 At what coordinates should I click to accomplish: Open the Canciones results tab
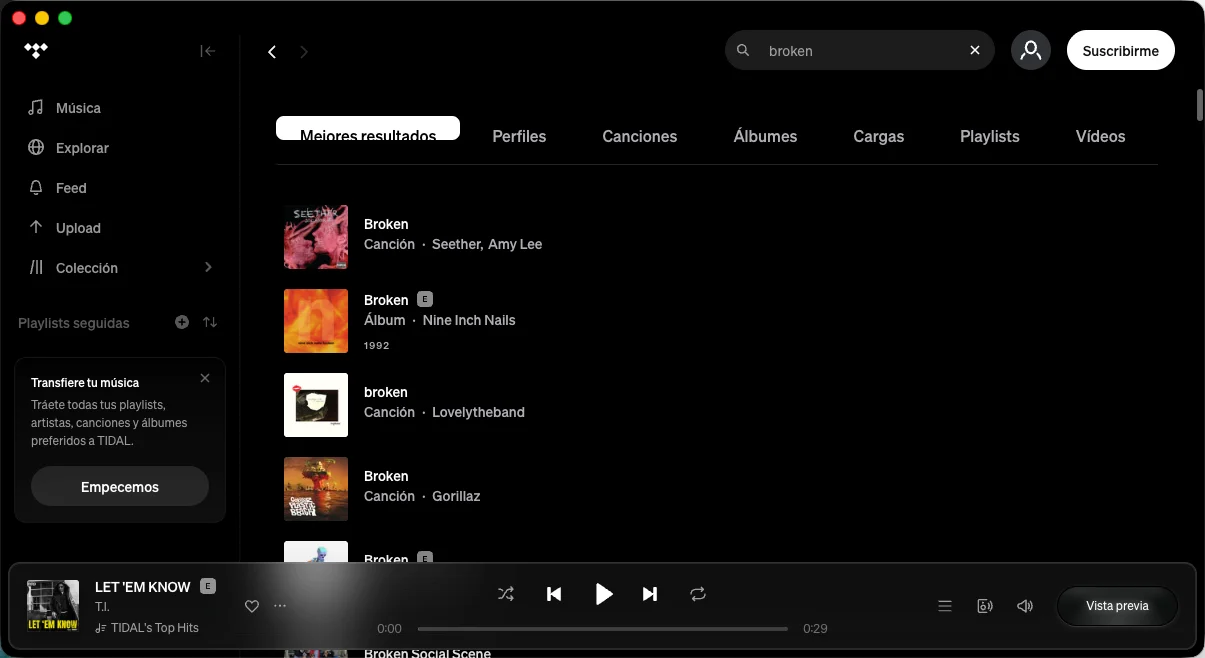(639, 136)
